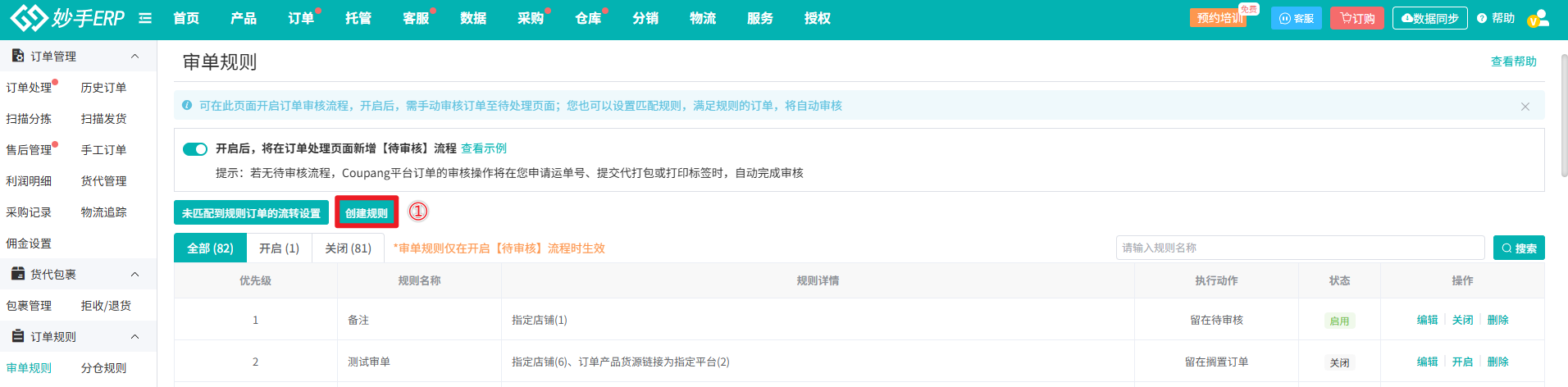Open the 订购 shopping cart button
This screenshot has width=1568, height=387.
[1357, 18]
